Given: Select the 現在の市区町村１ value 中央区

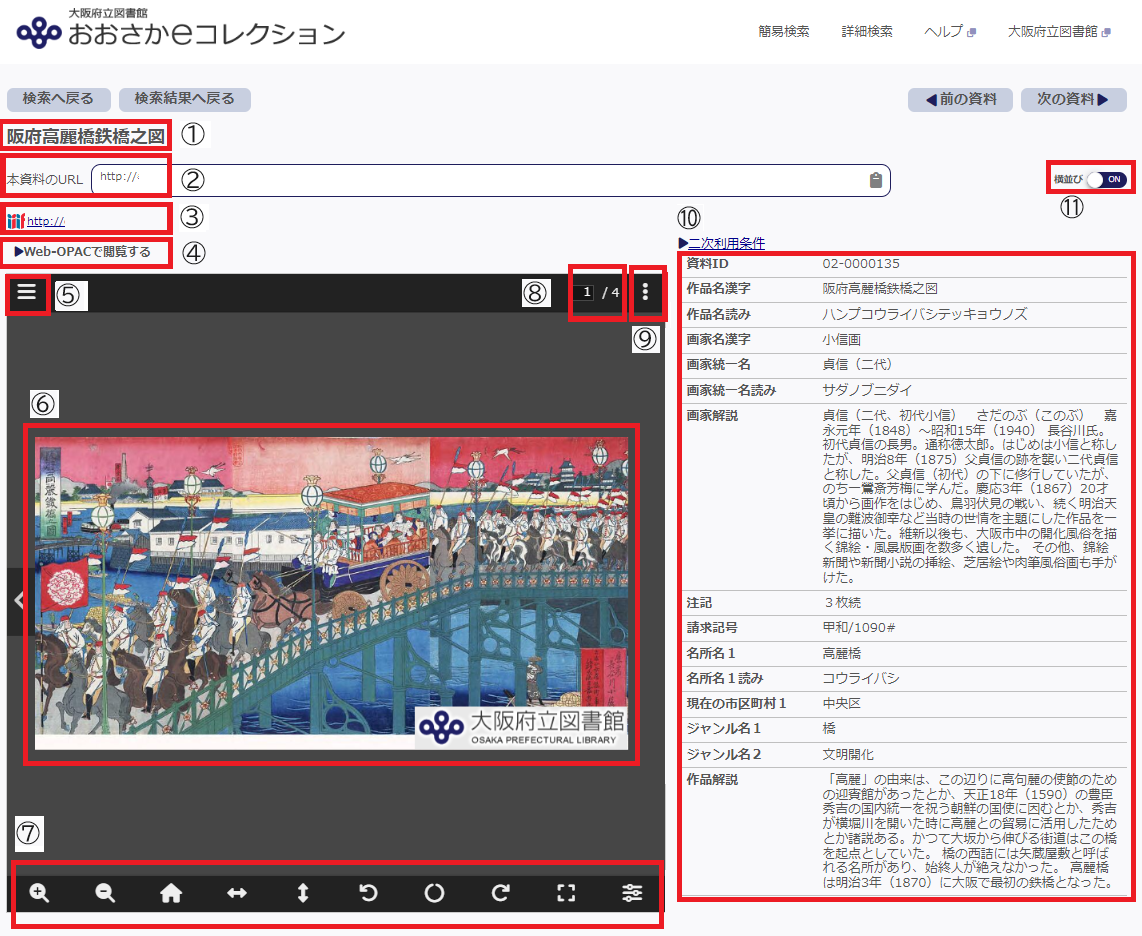Looking at the screenshot, I should (x=841, y=704).
